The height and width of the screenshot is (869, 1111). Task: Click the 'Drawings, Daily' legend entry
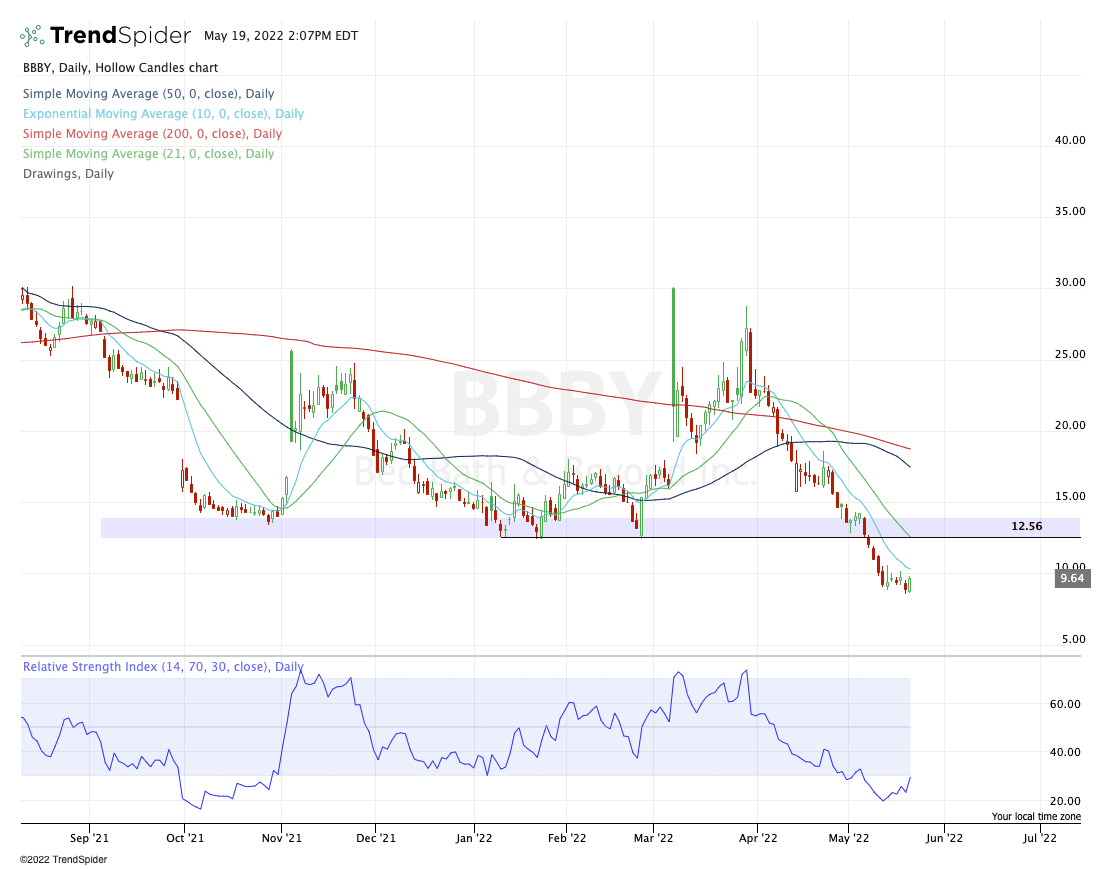click(x=68, y=174)
